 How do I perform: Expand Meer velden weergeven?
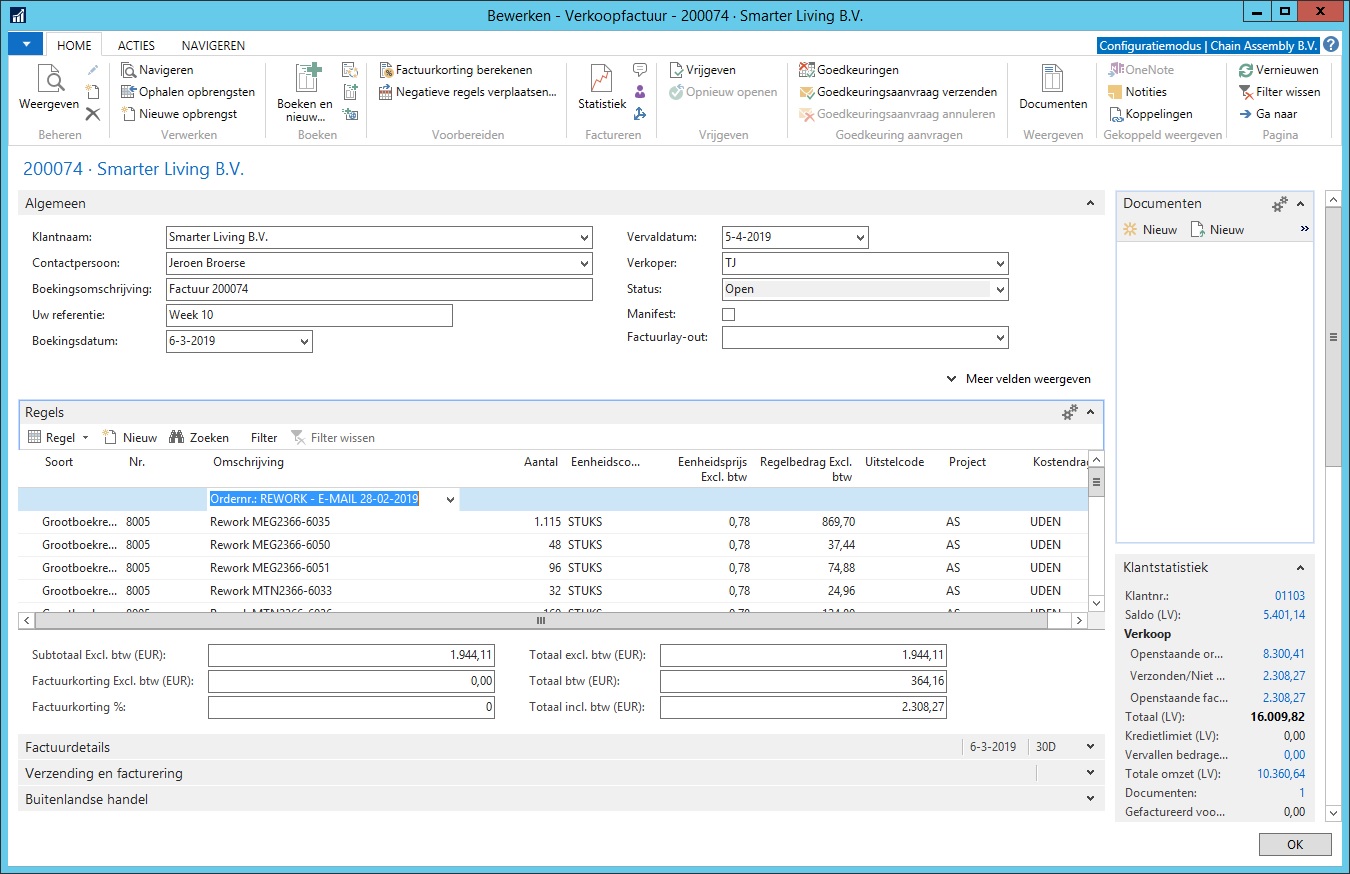1019,379
